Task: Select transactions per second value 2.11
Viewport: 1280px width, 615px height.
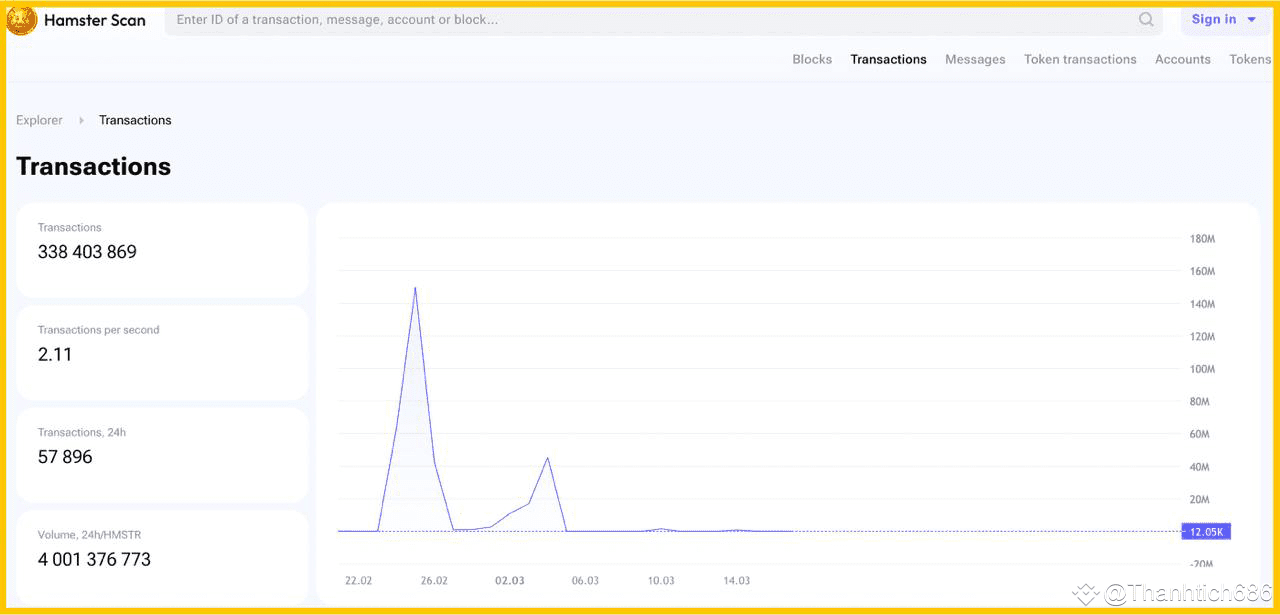Action: tap(55, 354)
